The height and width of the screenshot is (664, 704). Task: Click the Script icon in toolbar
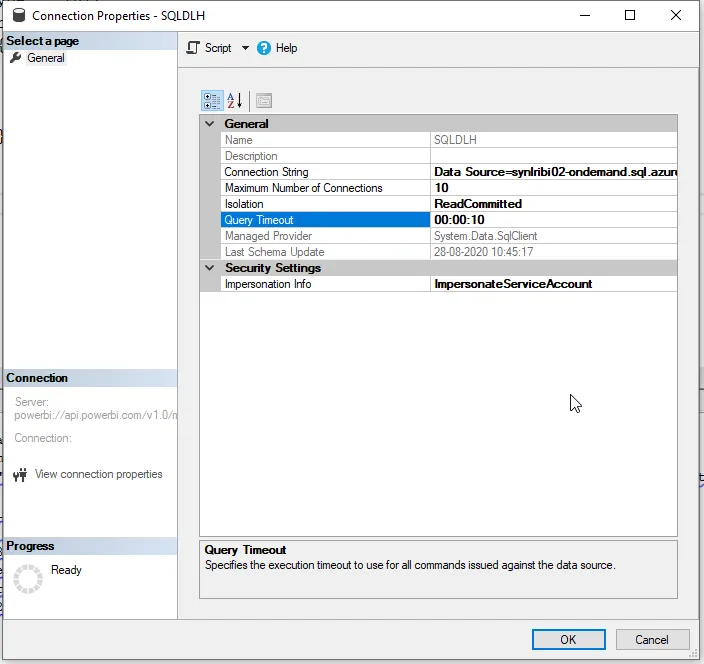pyautogui.click(x=194, y=48)
